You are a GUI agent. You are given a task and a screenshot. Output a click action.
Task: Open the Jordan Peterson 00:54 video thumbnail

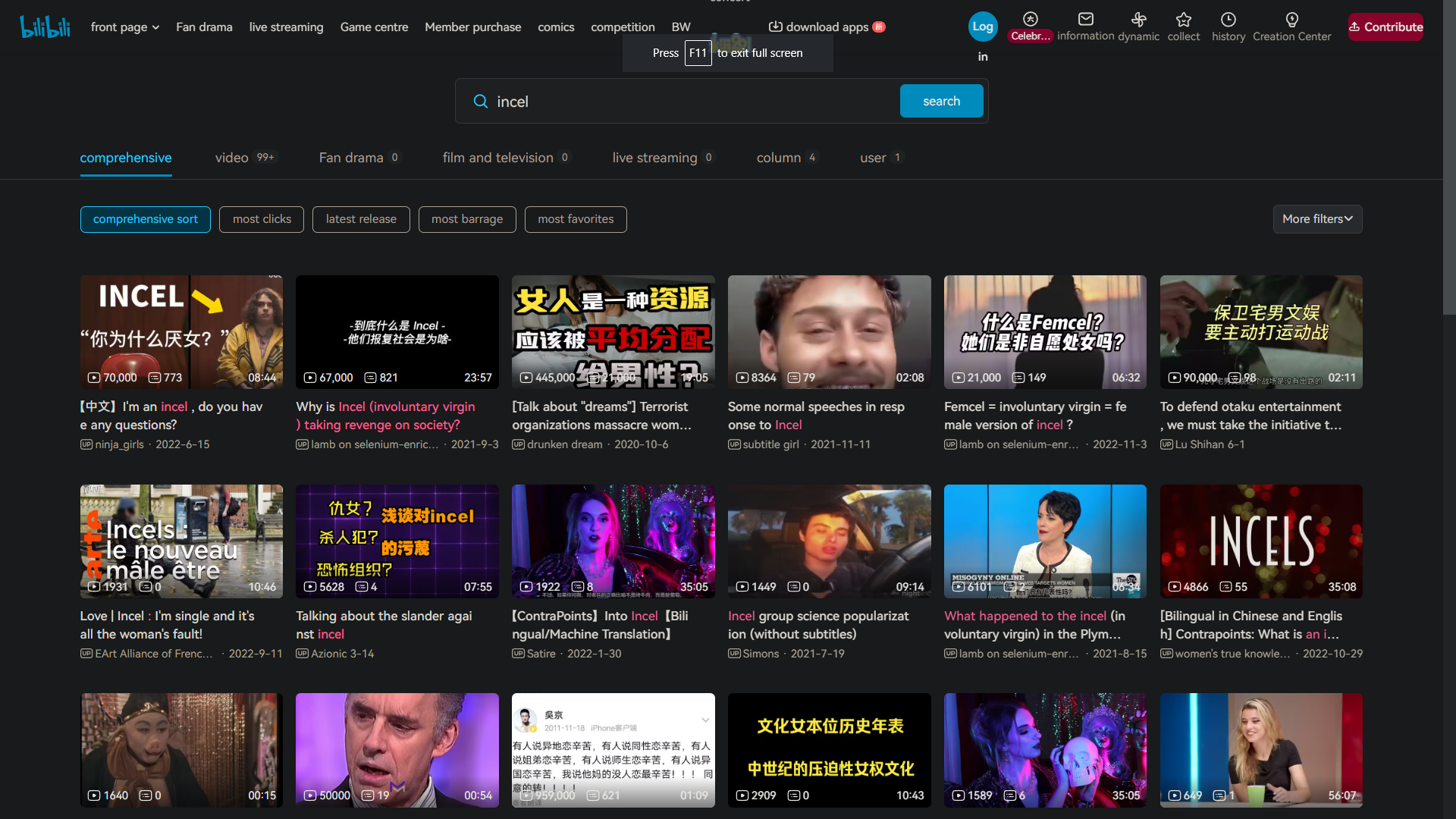[x=397, y=750]
